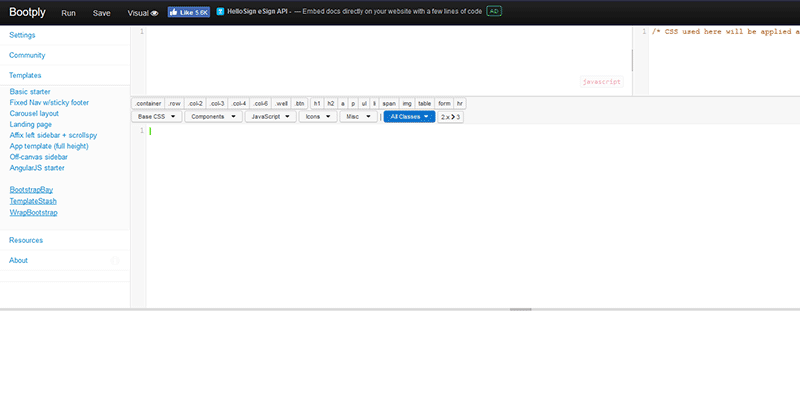The image size is (800, 400).
Task: Open the All Classes dropdown
Action: [x=409, y=117]
